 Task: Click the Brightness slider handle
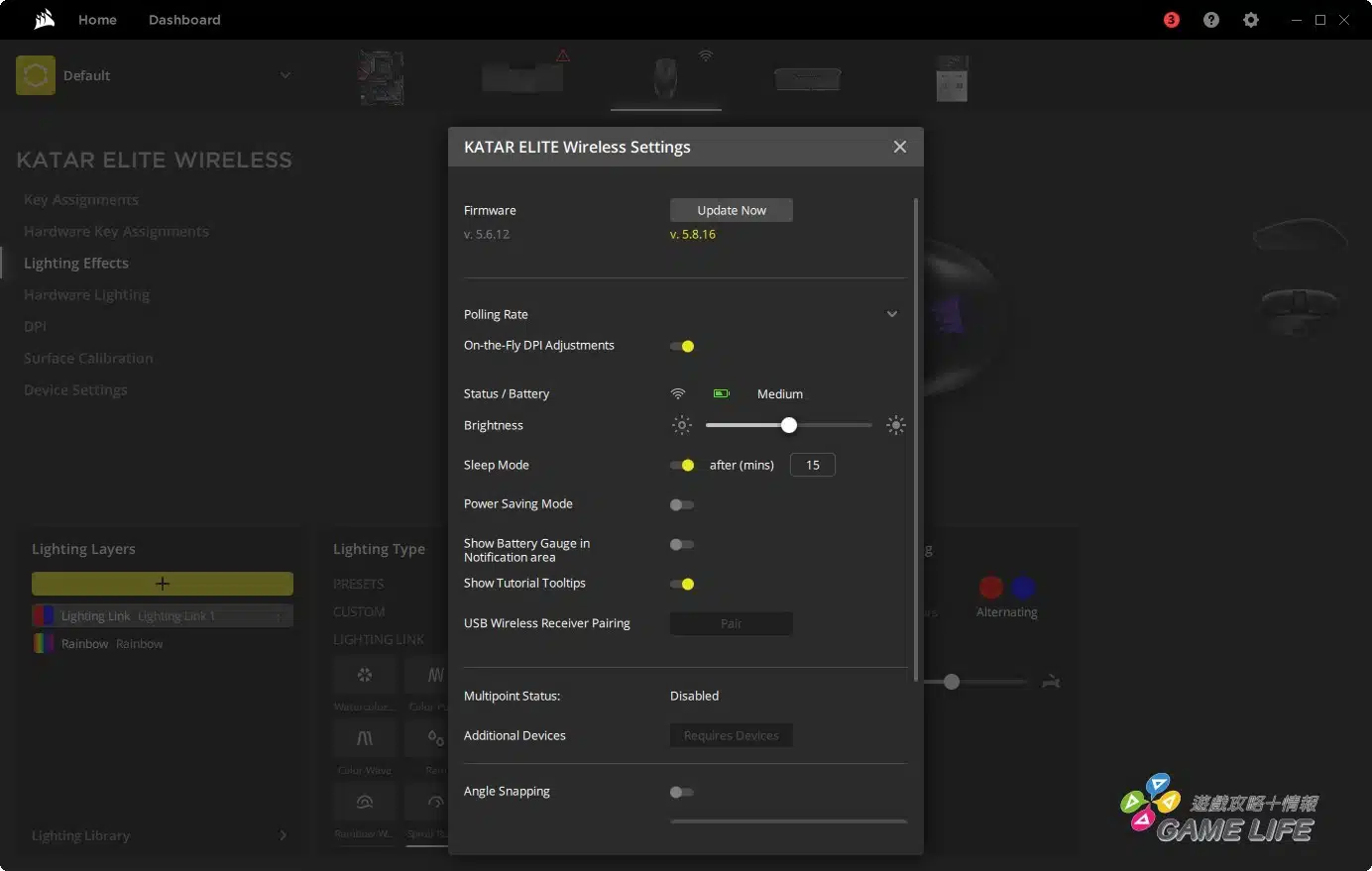tap(789, 425)
